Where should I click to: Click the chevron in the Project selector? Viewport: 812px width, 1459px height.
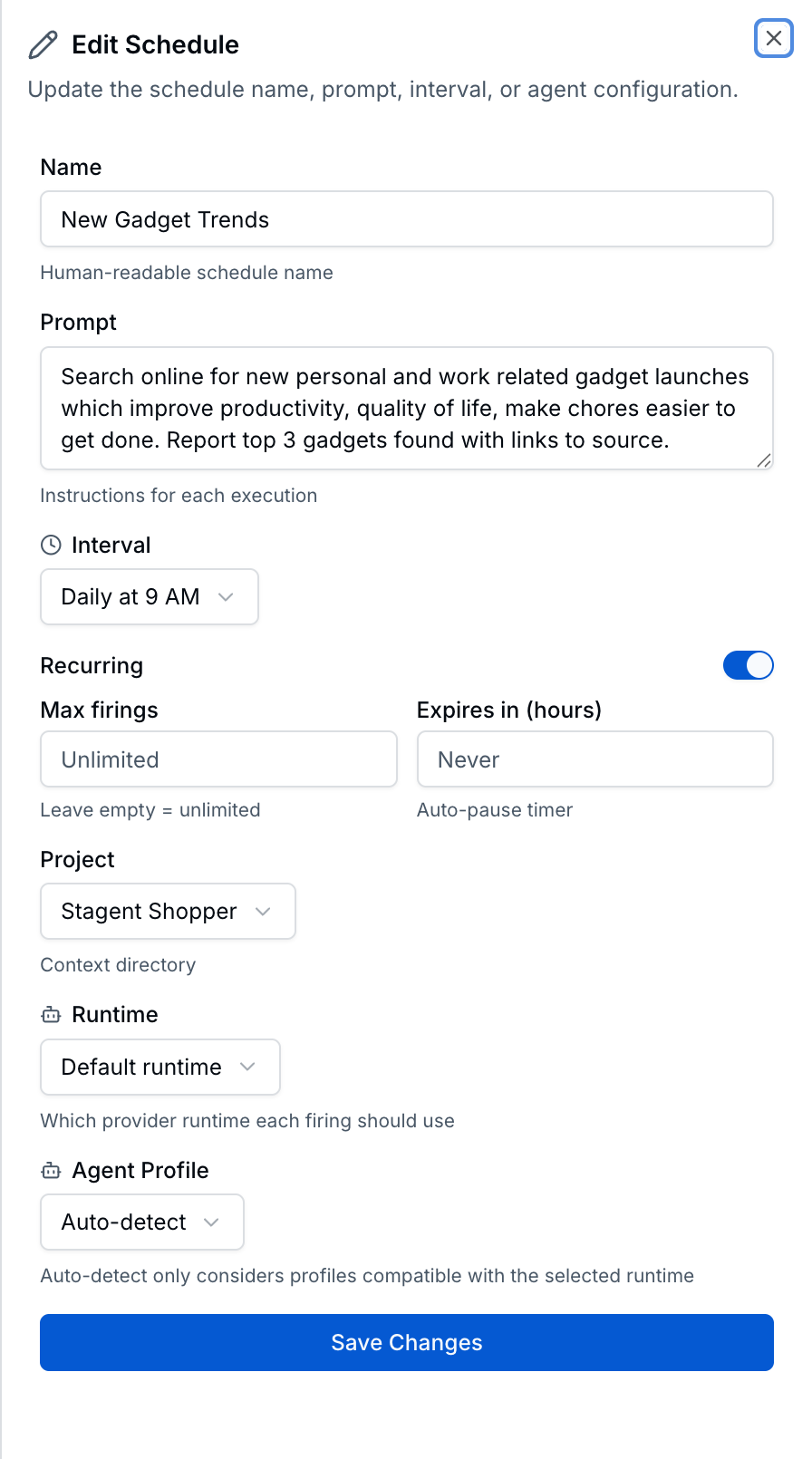click(264, 911)
